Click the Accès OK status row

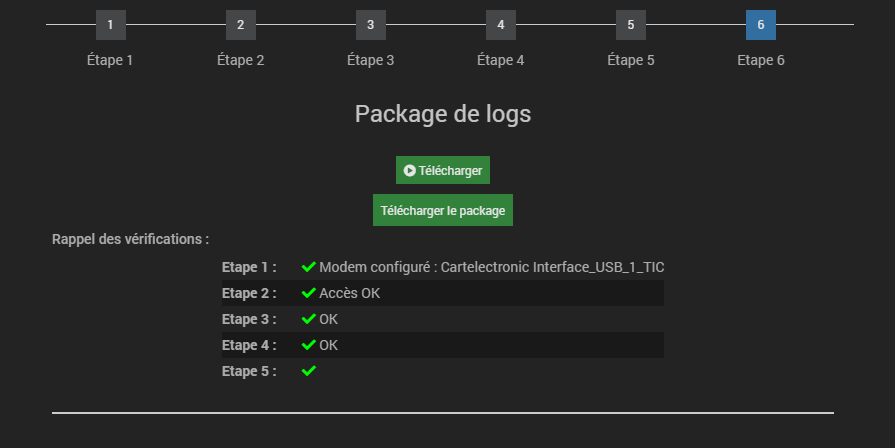click(350, 293)
